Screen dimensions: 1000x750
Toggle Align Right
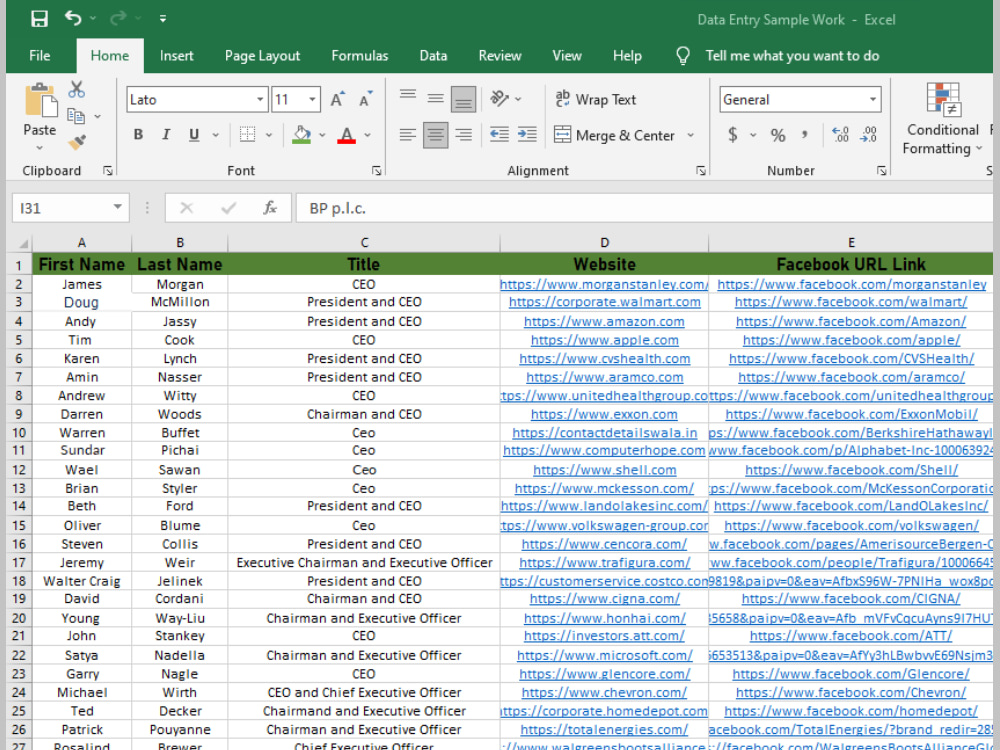[464, 135]
